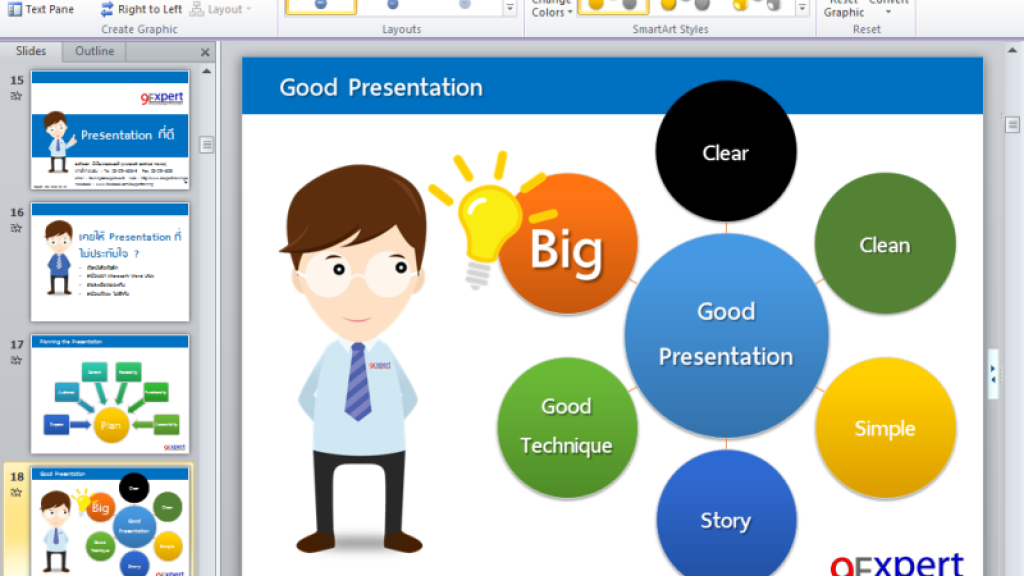Select the second SmartArt style thumbnail
The height and width of the screenshot is (576, 1024).
tap(685, 7)
